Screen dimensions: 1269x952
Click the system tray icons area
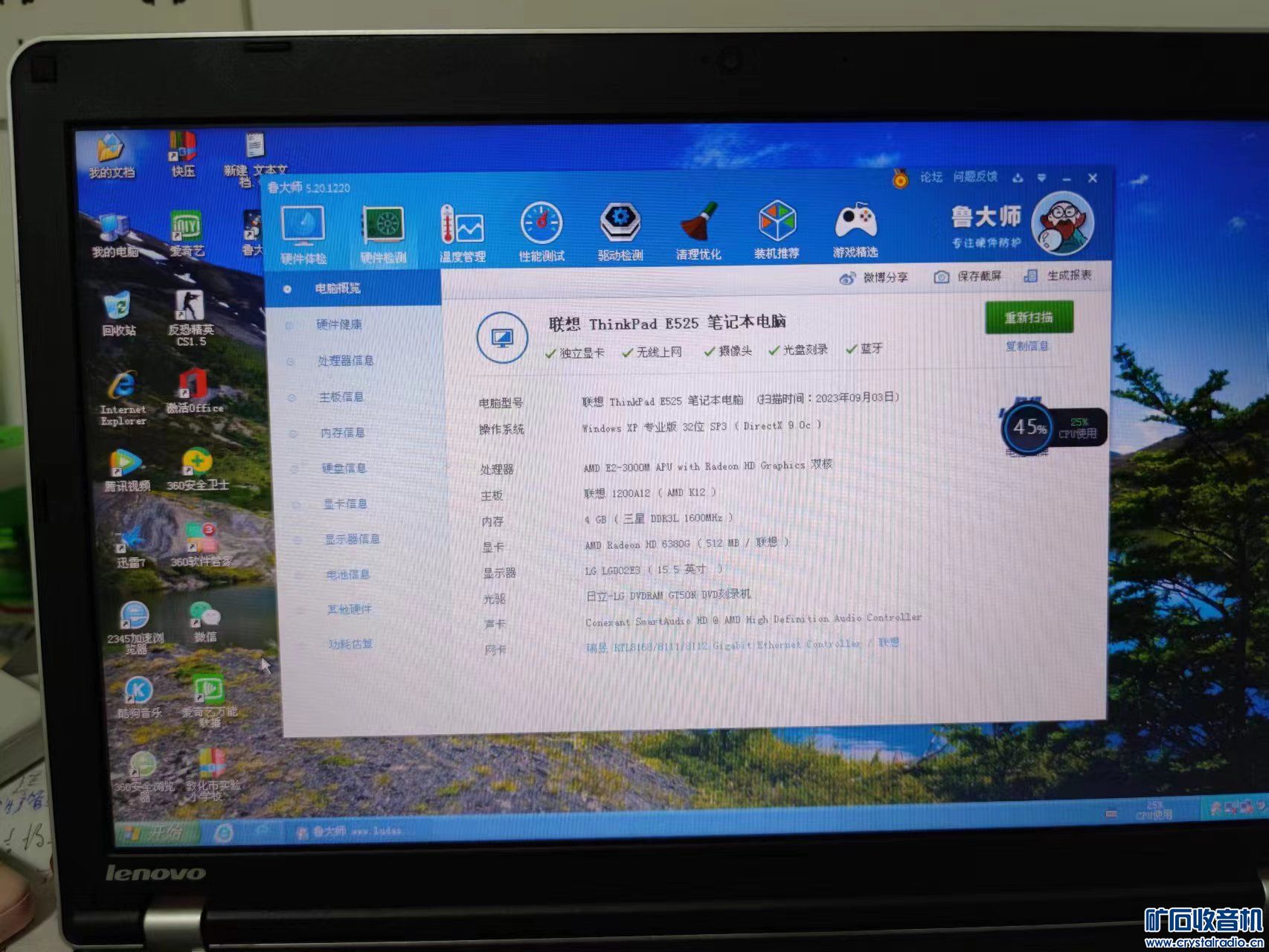[x=1236, y=808]
